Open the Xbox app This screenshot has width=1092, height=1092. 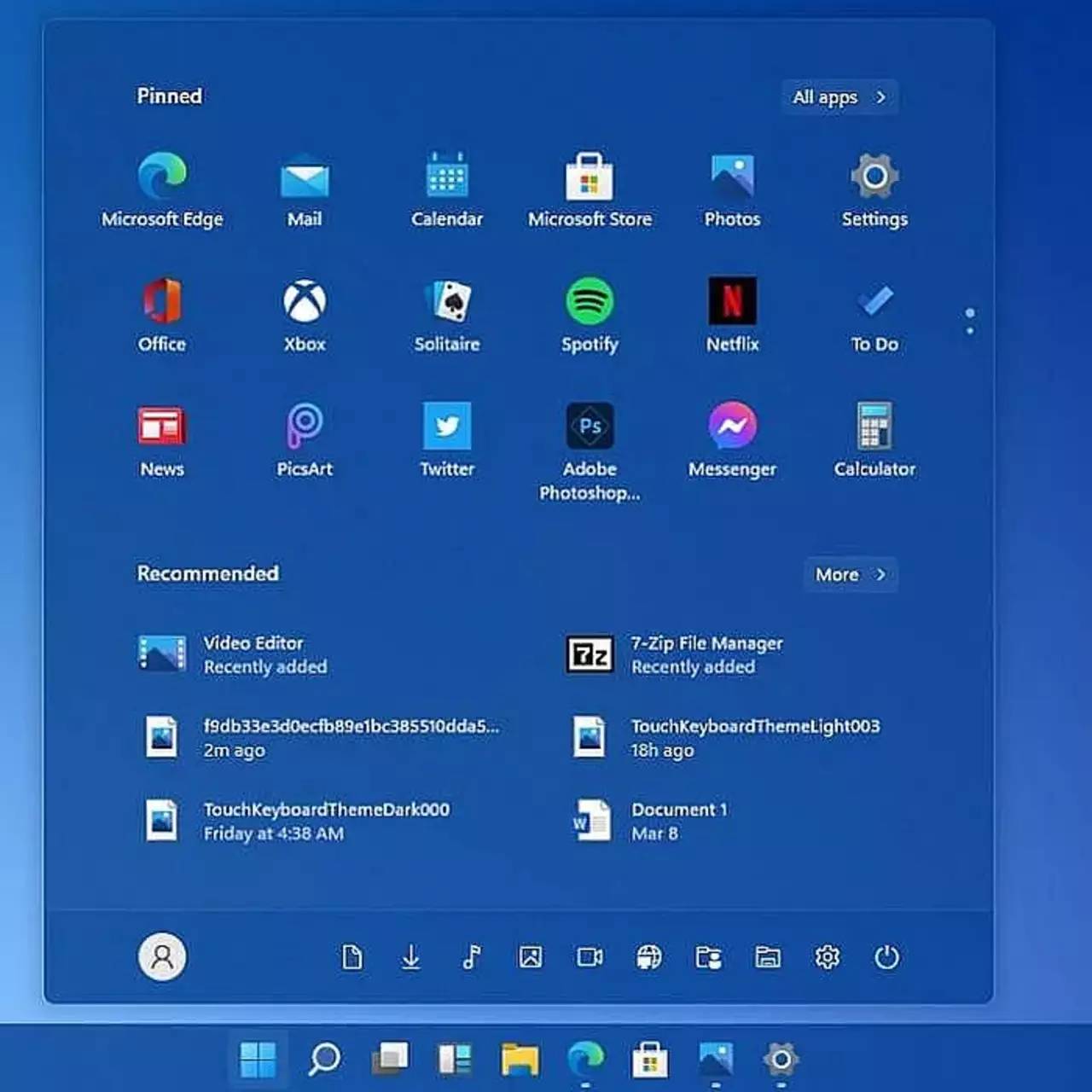[x=305, y=315]
